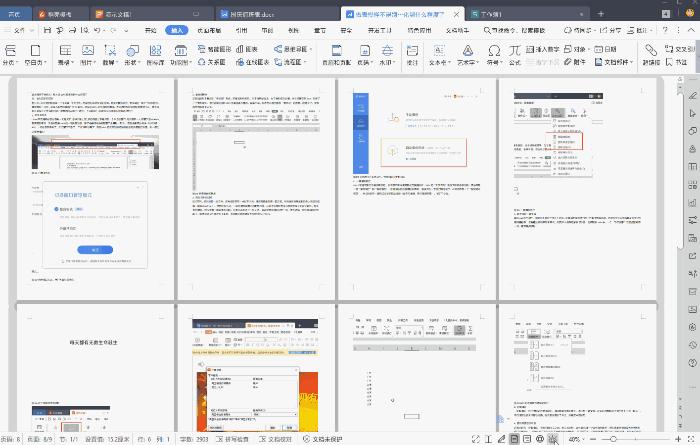Insert a Date
700x445 pixels.
(x=605, y=49)
